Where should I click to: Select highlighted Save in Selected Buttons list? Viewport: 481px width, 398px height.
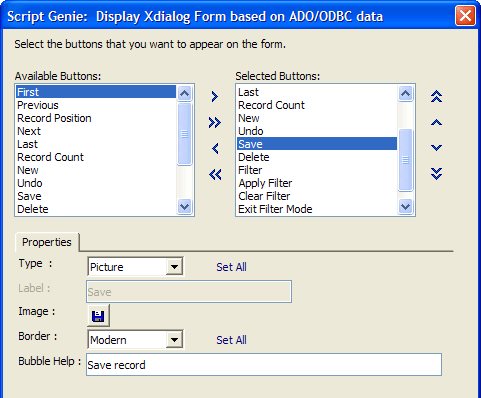click(x=317, y=144)
